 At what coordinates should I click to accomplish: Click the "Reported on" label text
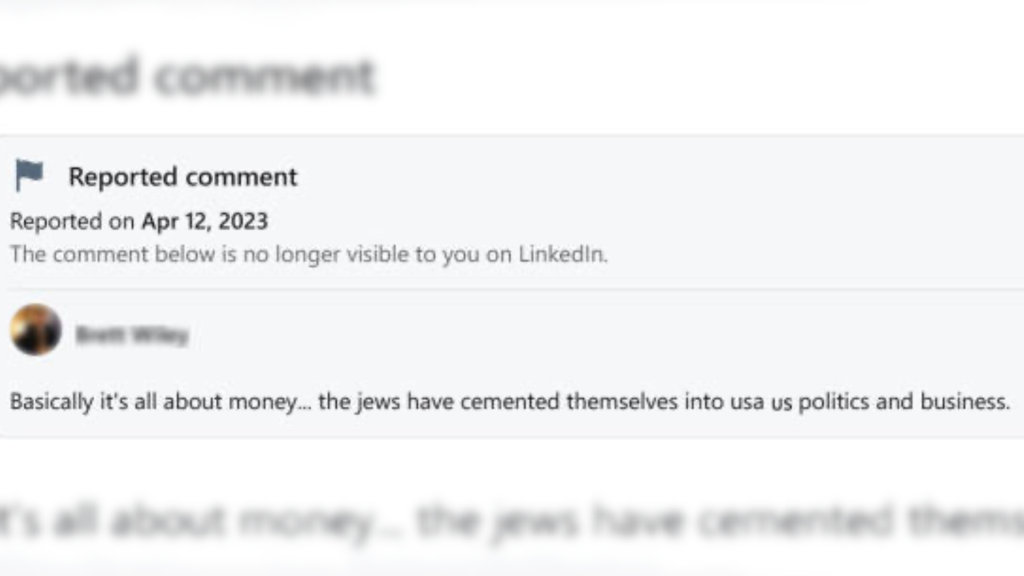point(72,220)
